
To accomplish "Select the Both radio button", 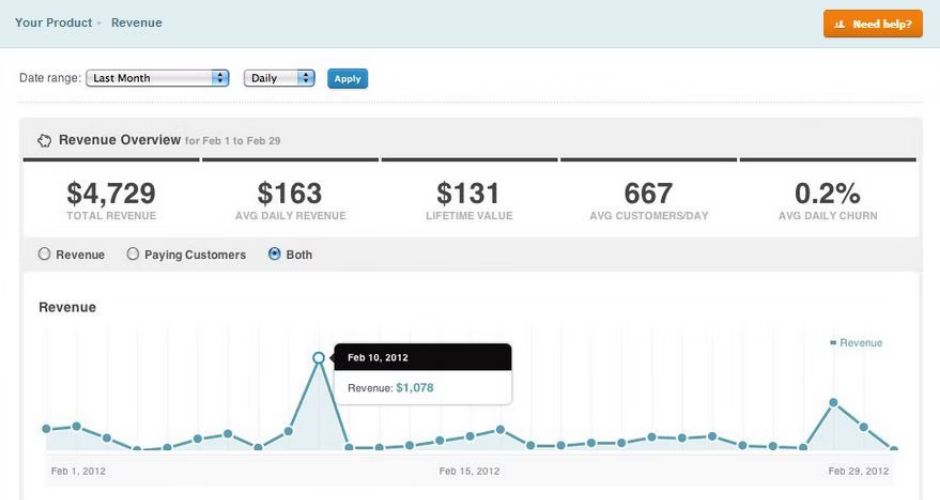I will pos(274,254).
